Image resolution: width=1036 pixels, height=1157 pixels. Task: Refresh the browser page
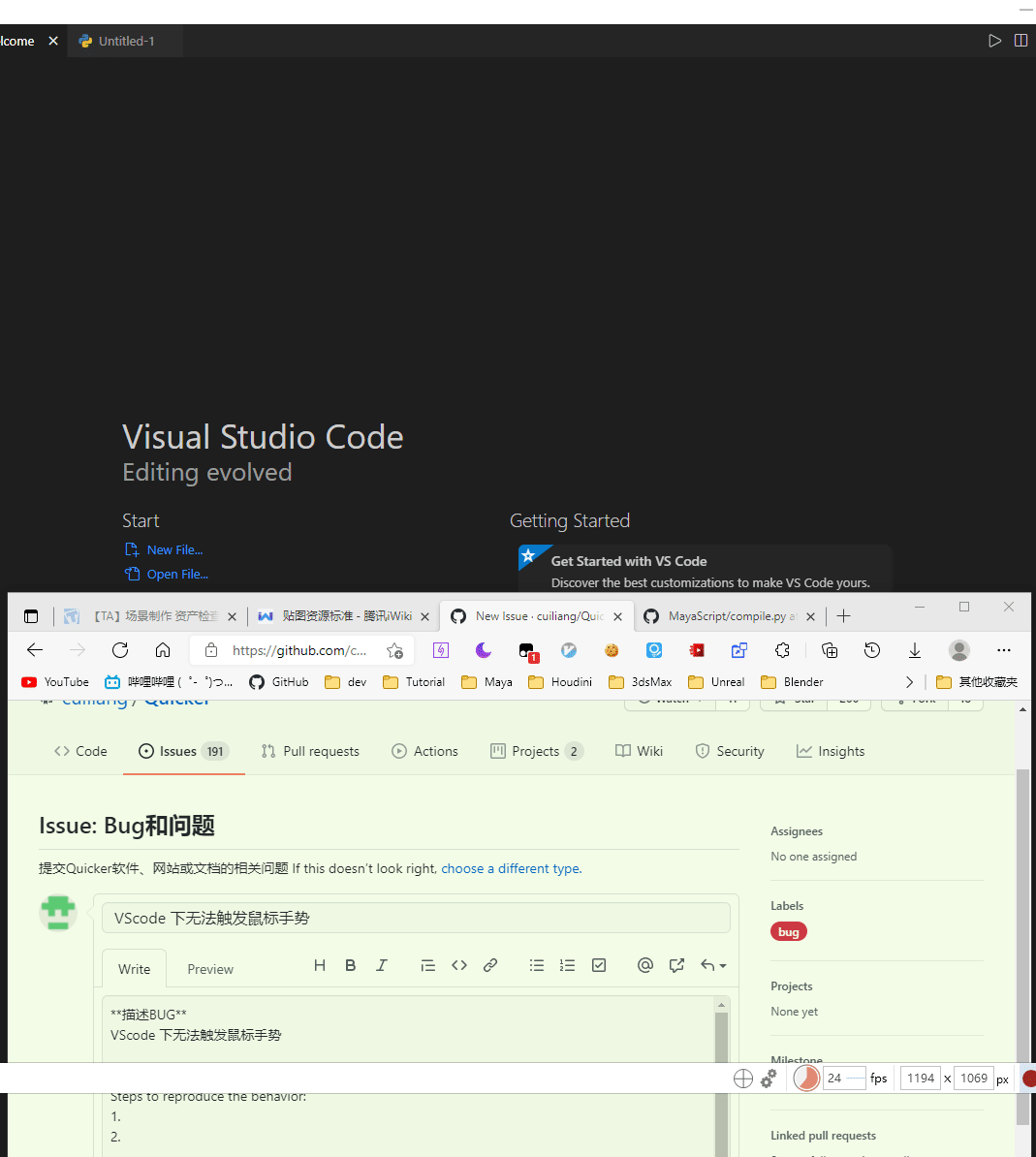[x=120, y=650]
